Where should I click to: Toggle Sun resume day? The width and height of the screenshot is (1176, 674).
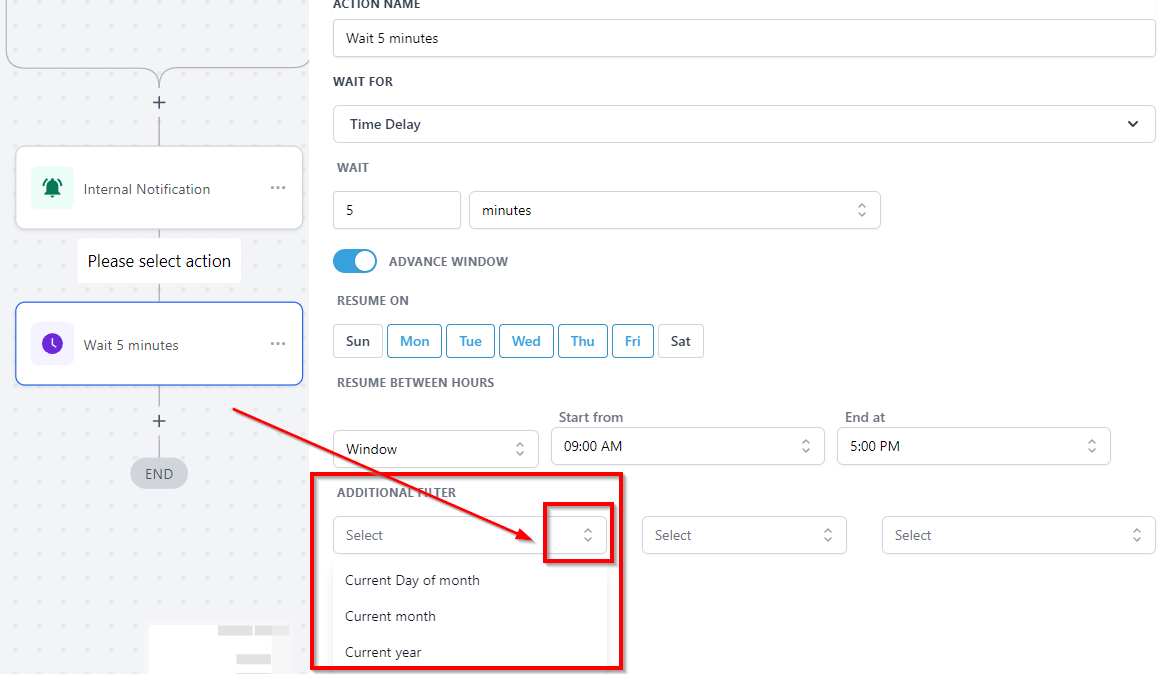point(358,341)
